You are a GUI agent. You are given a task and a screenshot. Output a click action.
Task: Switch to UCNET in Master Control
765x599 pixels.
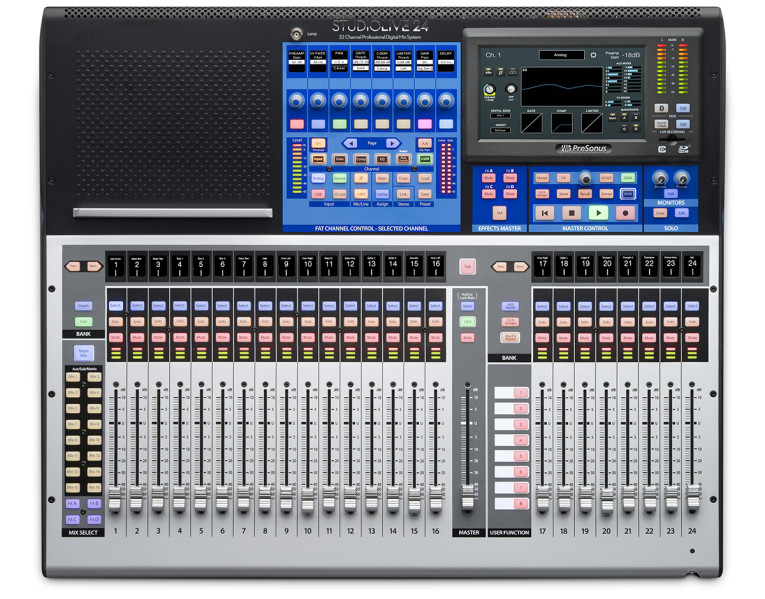point(606,178)
